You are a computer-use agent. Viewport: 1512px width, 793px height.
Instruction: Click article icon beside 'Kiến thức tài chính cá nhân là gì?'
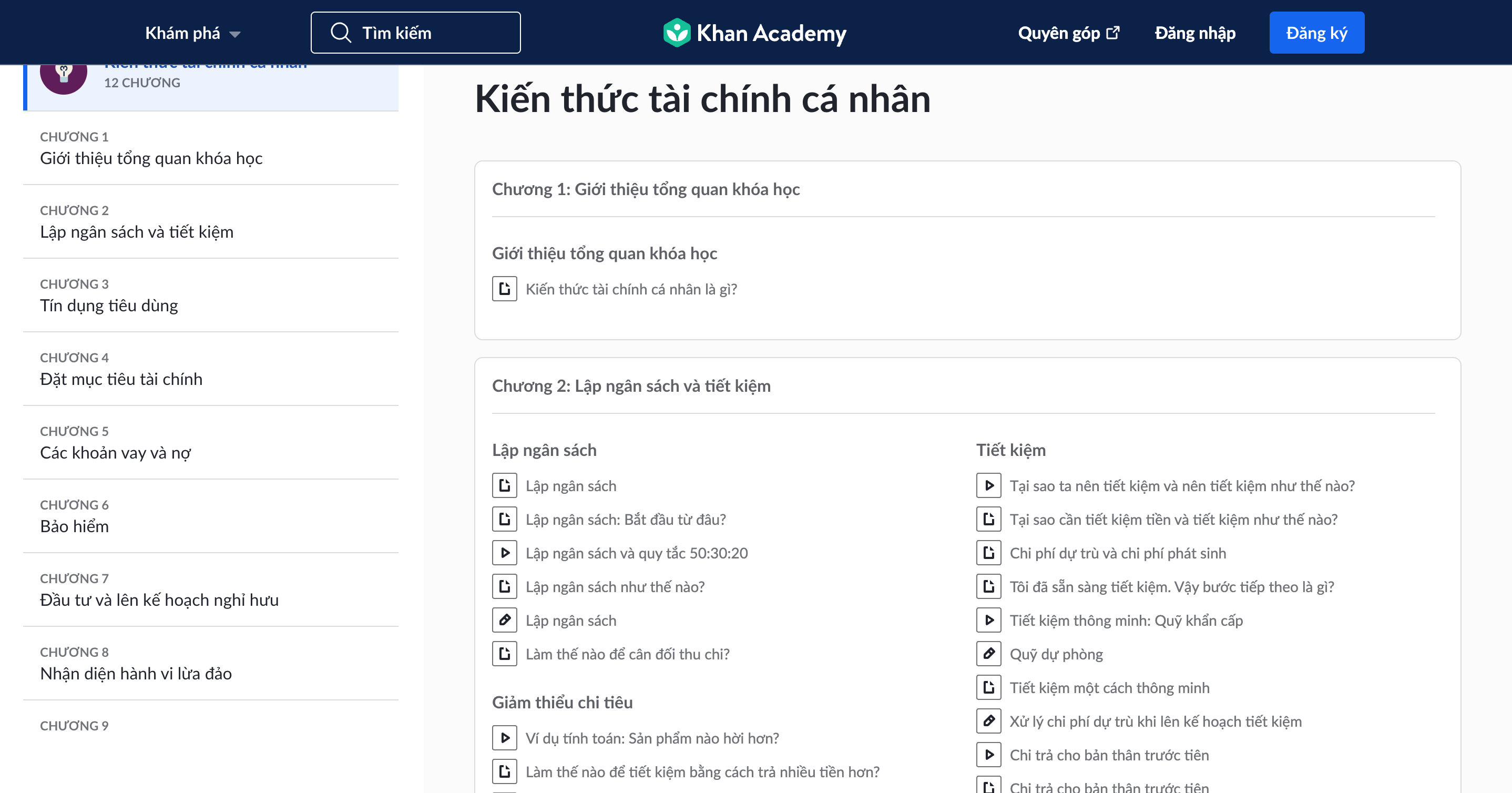[x=504, y=289]
